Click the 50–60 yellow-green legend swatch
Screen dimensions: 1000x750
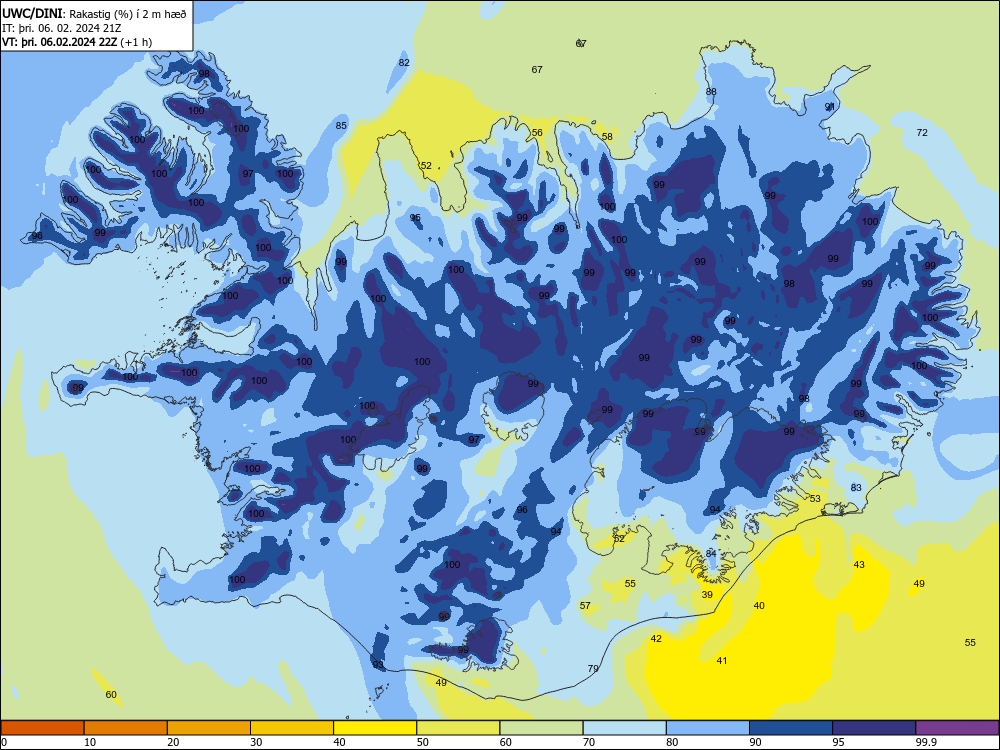click(458, 728)
